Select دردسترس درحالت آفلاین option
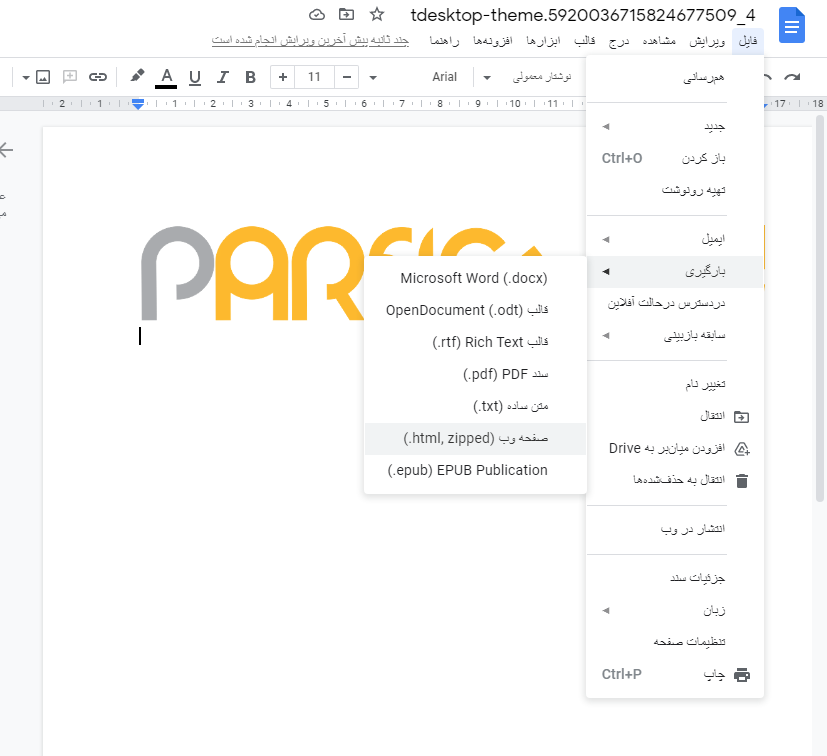The height and width of the screenshot is (756, 827). 675,303
